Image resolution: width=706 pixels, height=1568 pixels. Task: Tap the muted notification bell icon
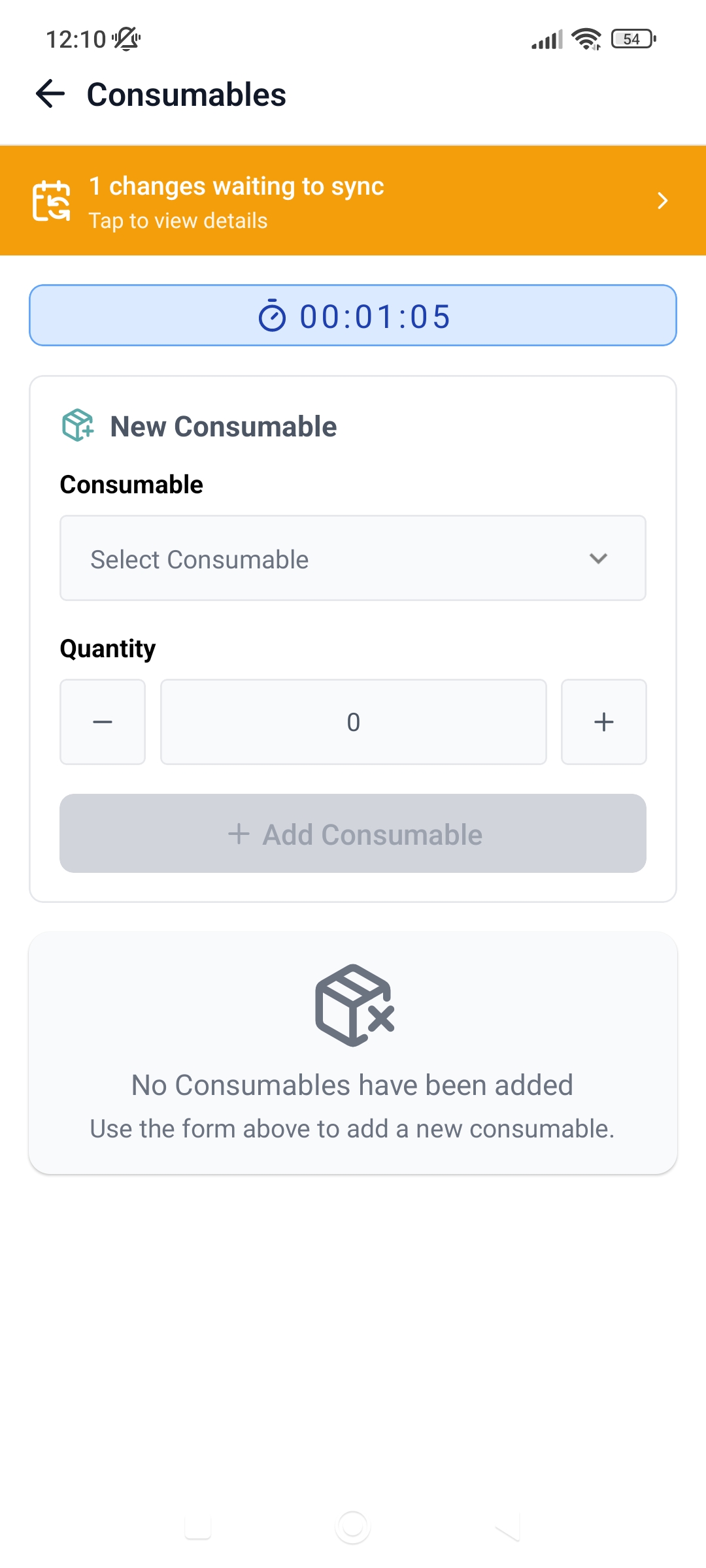coord(127,39)
